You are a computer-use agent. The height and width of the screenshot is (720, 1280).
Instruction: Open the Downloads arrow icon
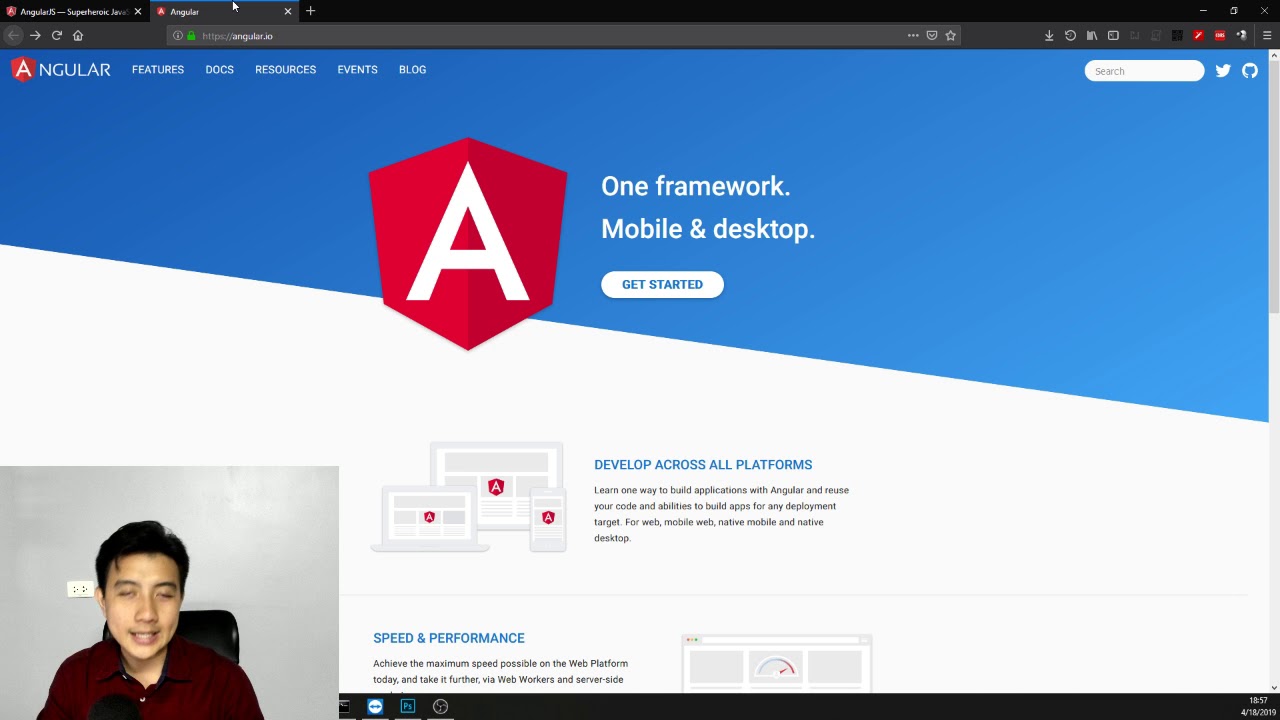point(1049,35)
